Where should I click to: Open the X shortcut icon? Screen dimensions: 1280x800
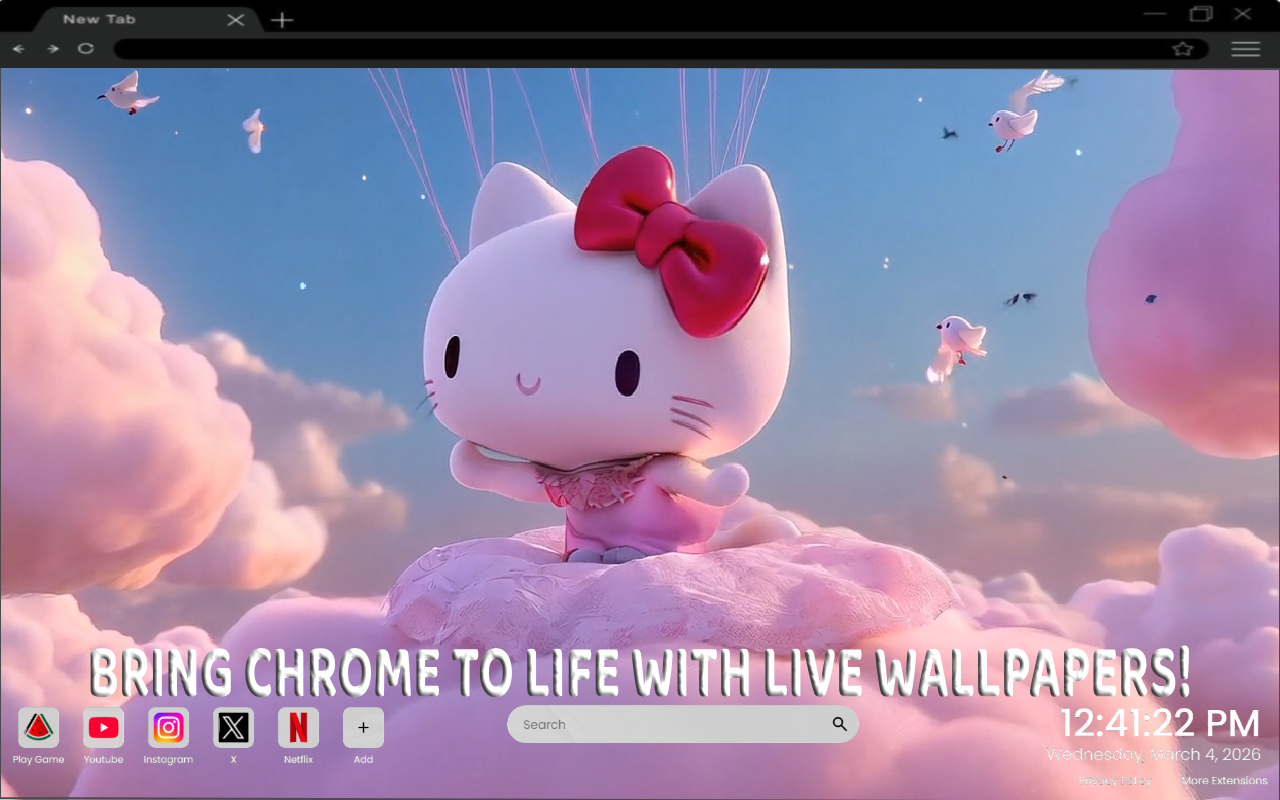(233, 728)
